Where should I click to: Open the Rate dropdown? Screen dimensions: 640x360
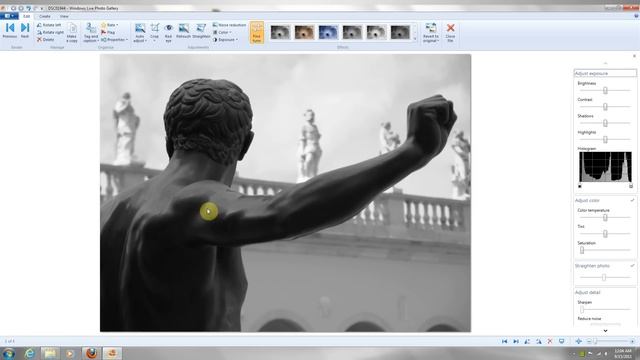[109, 25]
